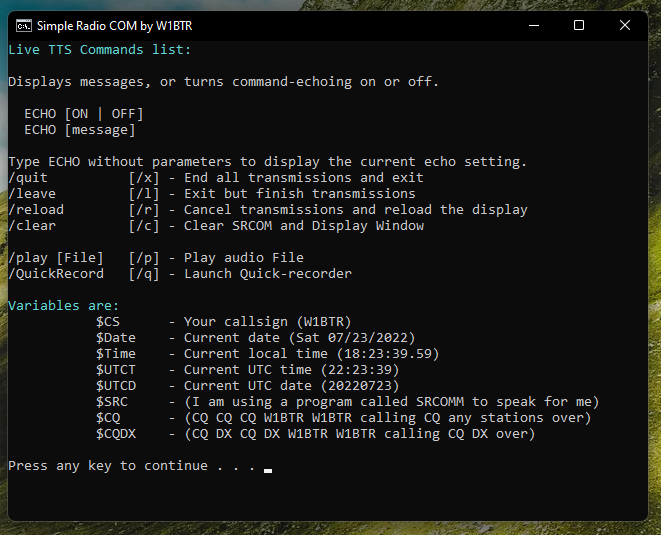Screen dimensions: 661x535
Task: Click the '/QuickRecord' command text
Action: click(56, 274)
